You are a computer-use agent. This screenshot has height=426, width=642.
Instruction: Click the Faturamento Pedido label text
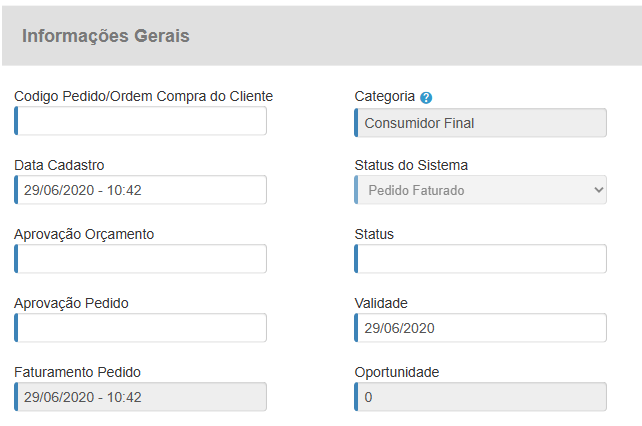point(78,372)
